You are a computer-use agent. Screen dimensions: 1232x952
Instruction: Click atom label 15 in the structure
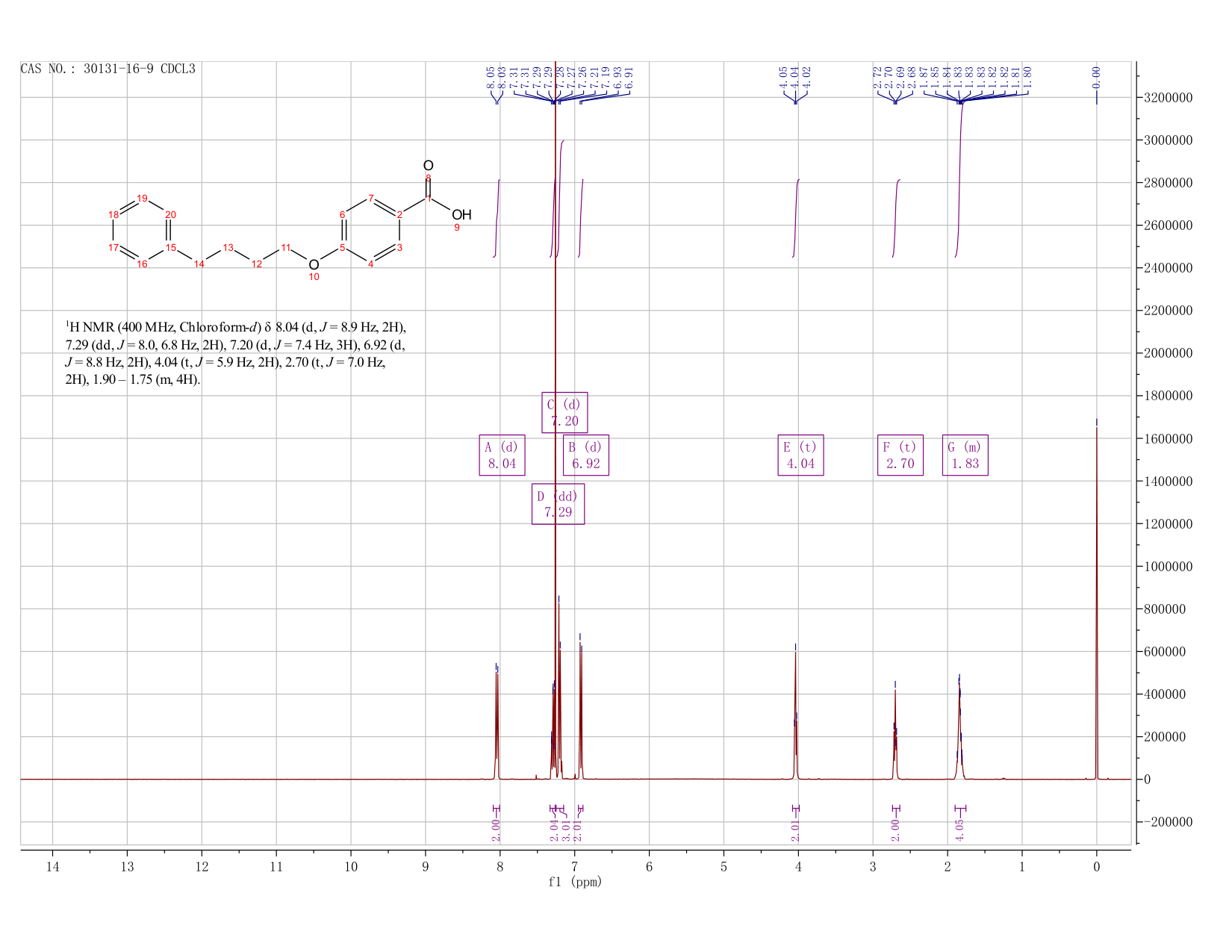(x=171, y=247)
